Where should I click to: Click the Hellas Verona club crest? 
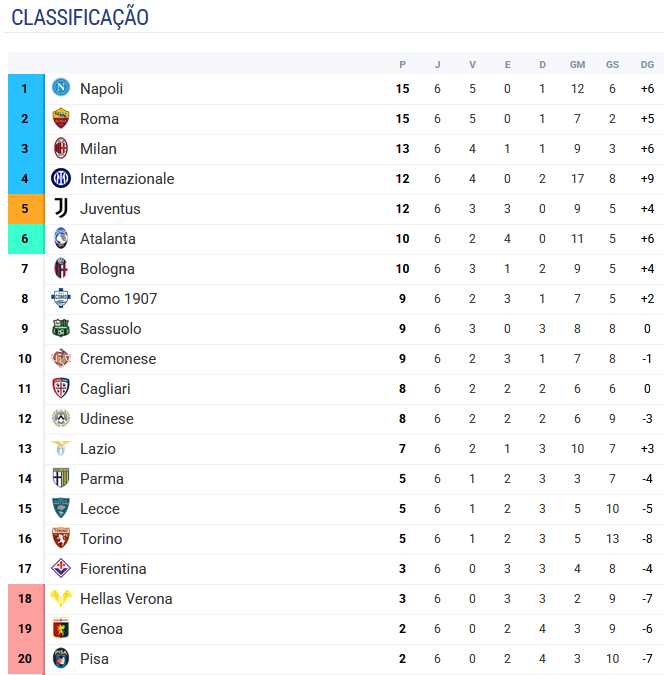(61, 598)
